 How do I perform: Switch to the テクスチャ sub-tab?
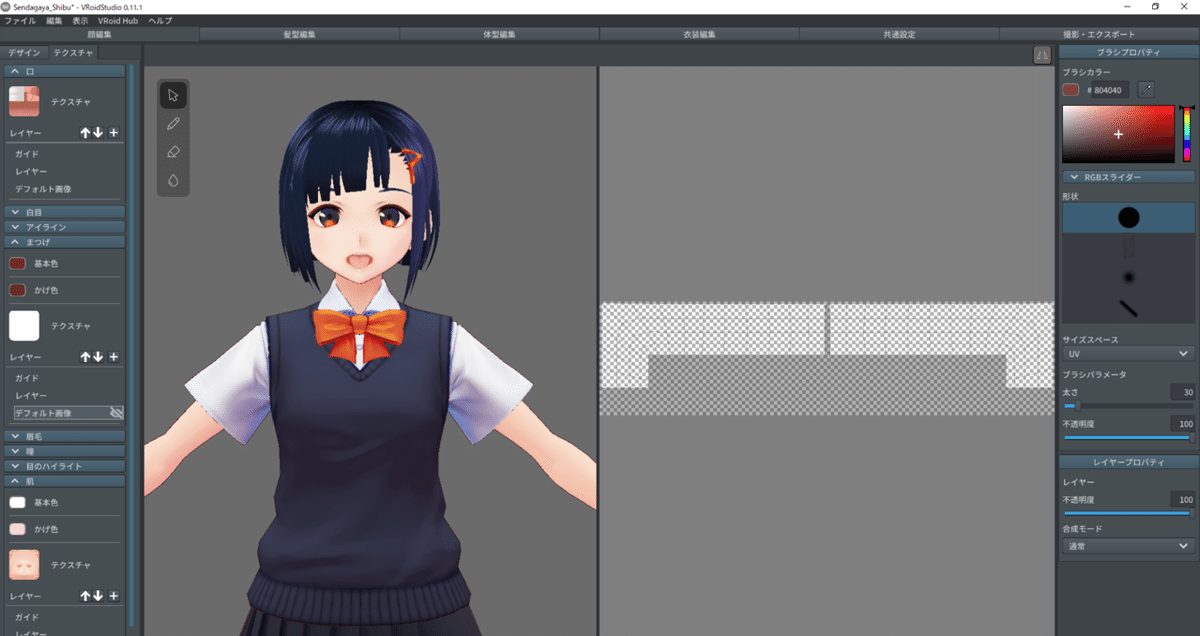click(x=73, y=52)
